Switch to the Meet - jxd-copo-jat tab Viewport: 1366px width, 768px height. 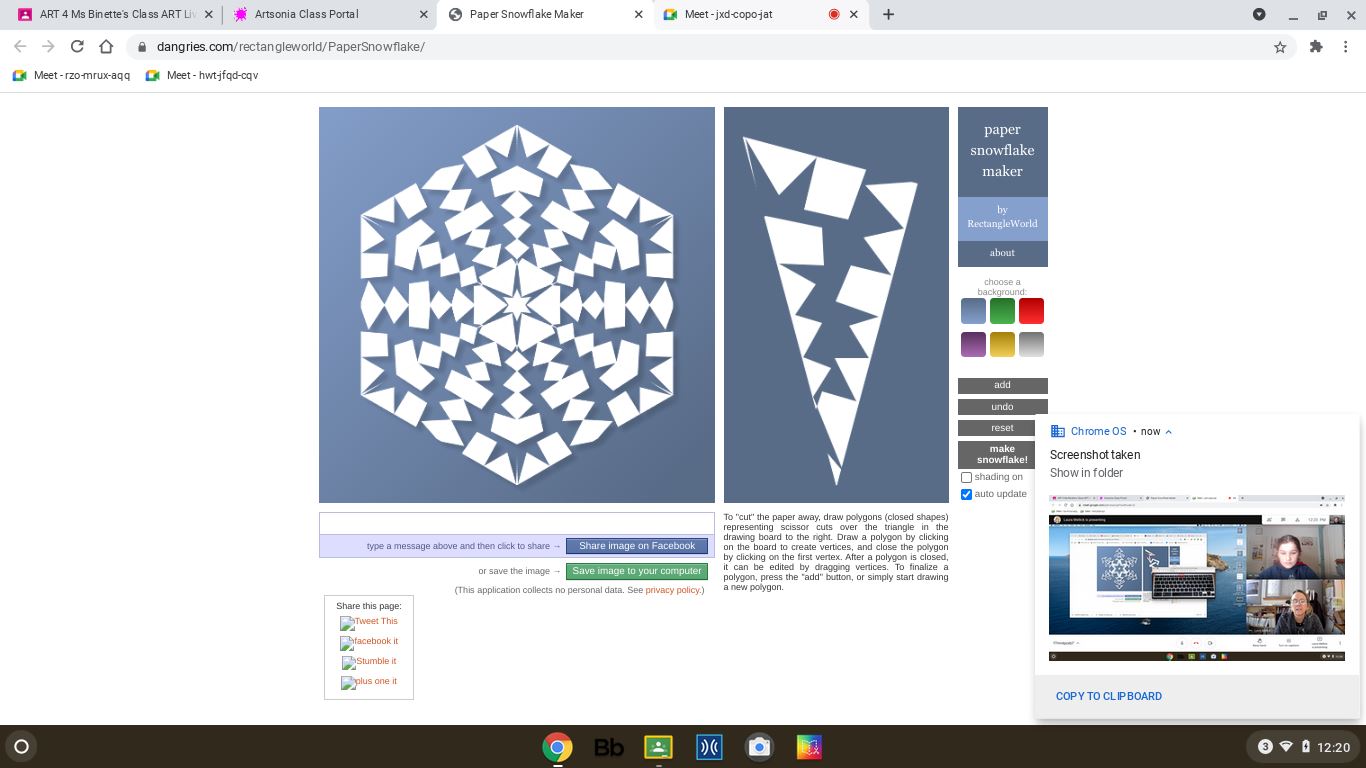[728, 14]
